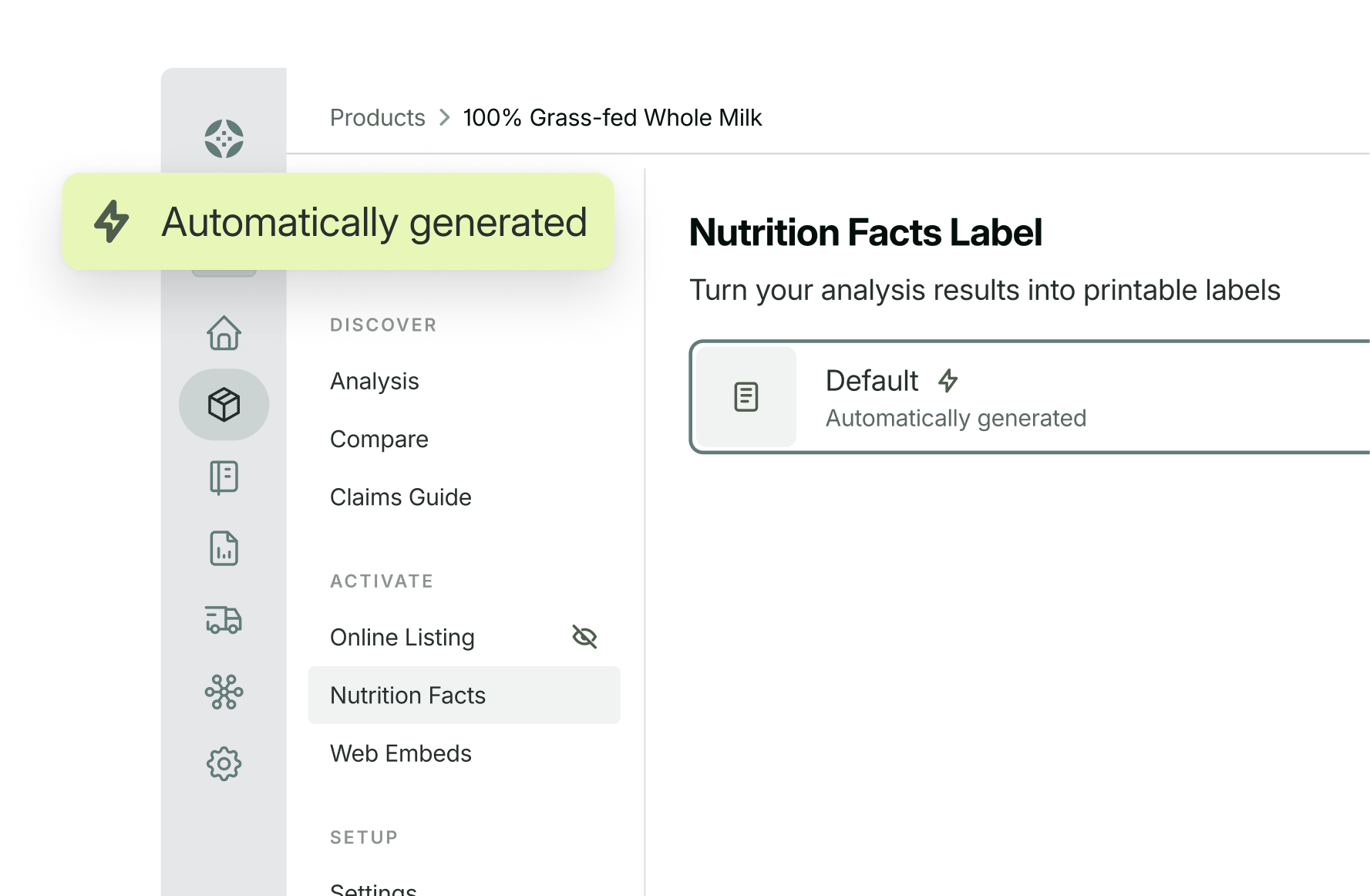The height and width of the screenshot is (896, 1370).
Task: Open the Compare menu item
Action: coord(379,439)
